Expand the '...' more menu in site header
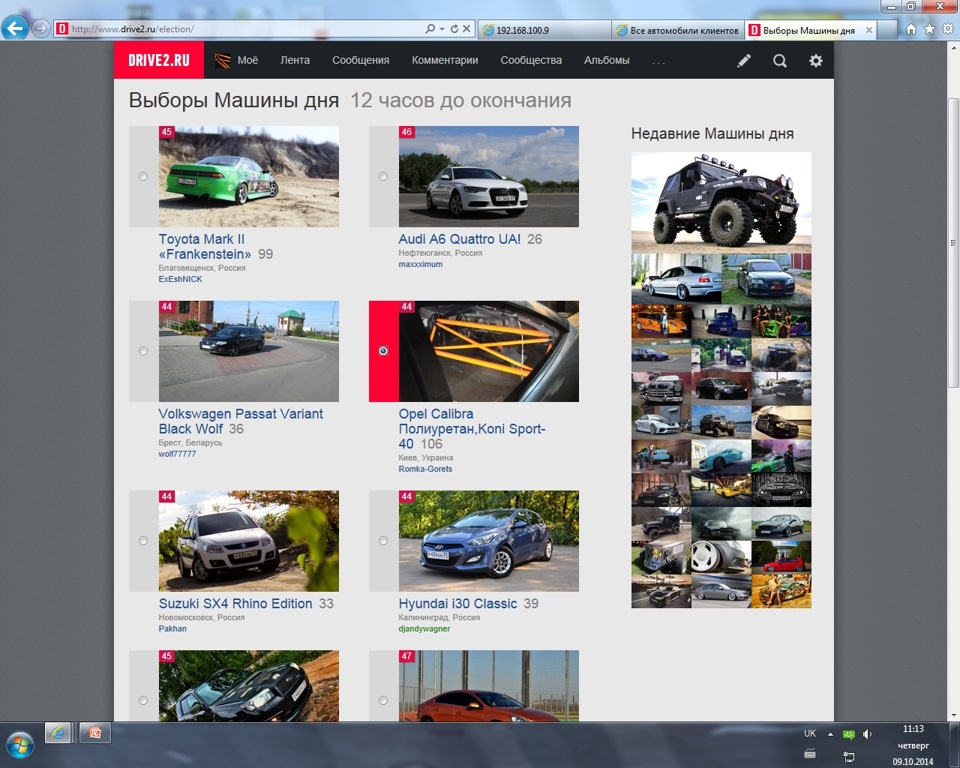The height and width of the screenshot is (768, 960). pos(659,61)
